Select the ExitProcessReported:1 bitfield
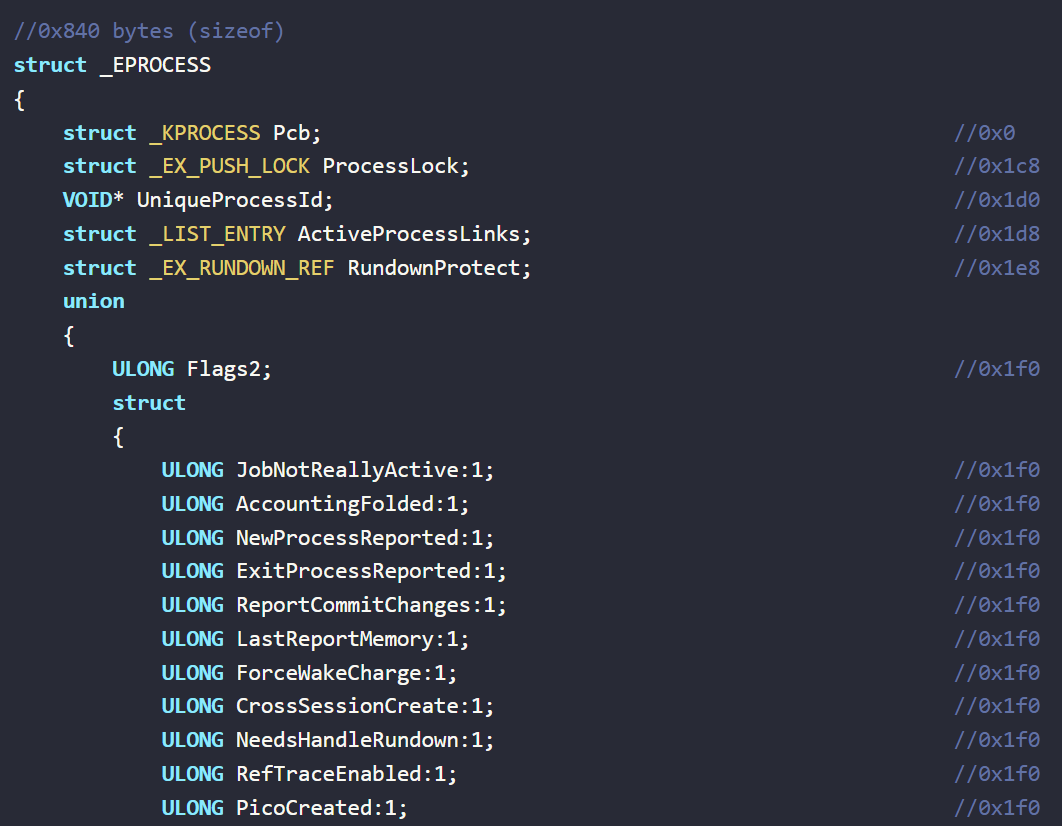Viewport: 1062px width, 826px height. point(365,571)
